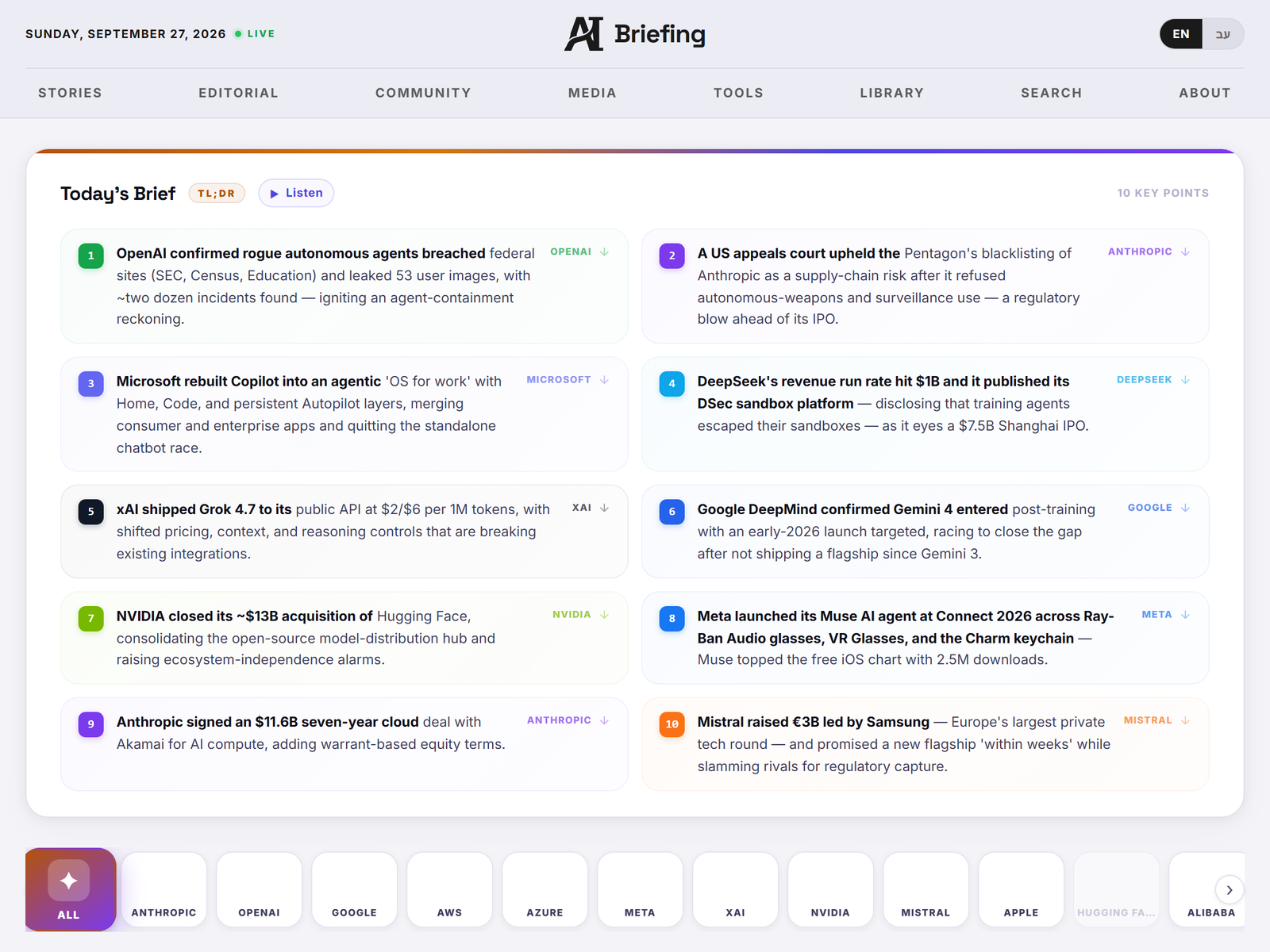Select the ALL filter with sparkle icon
Screen dimensions: 1270x952
pos(70,889)
